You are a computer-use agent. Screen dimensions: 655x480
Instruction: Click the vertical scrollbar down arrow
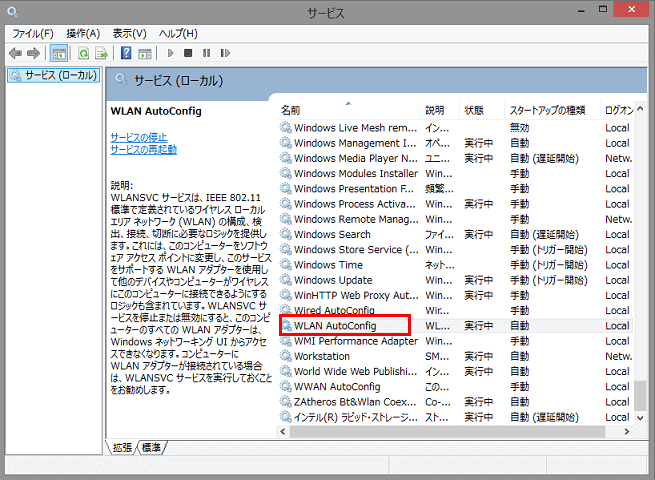640,418
